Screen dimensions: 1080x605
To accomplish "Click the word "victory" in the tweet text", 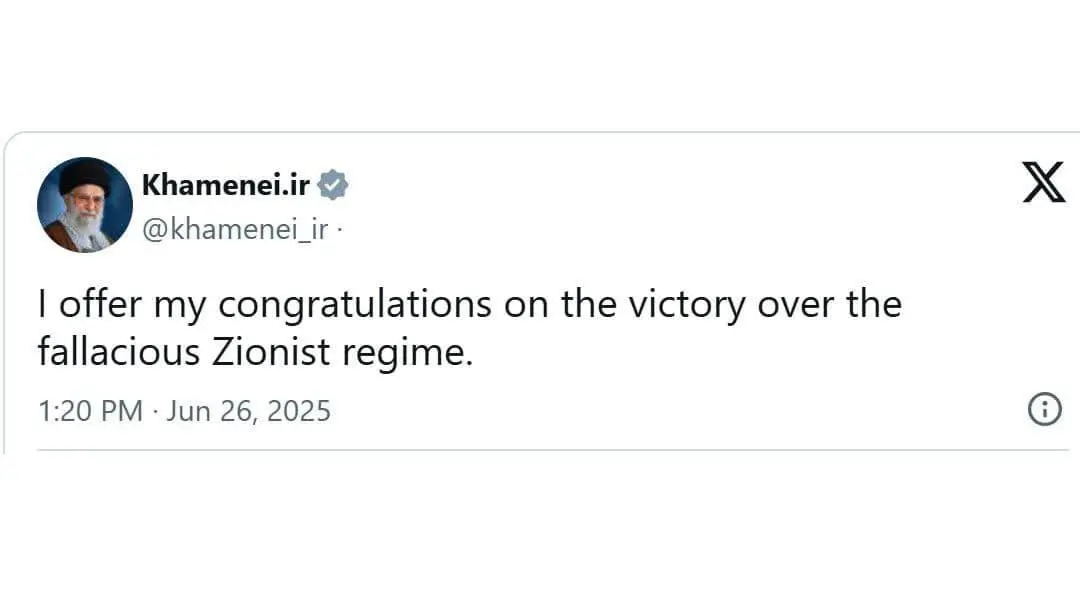I will coord(687,305).
